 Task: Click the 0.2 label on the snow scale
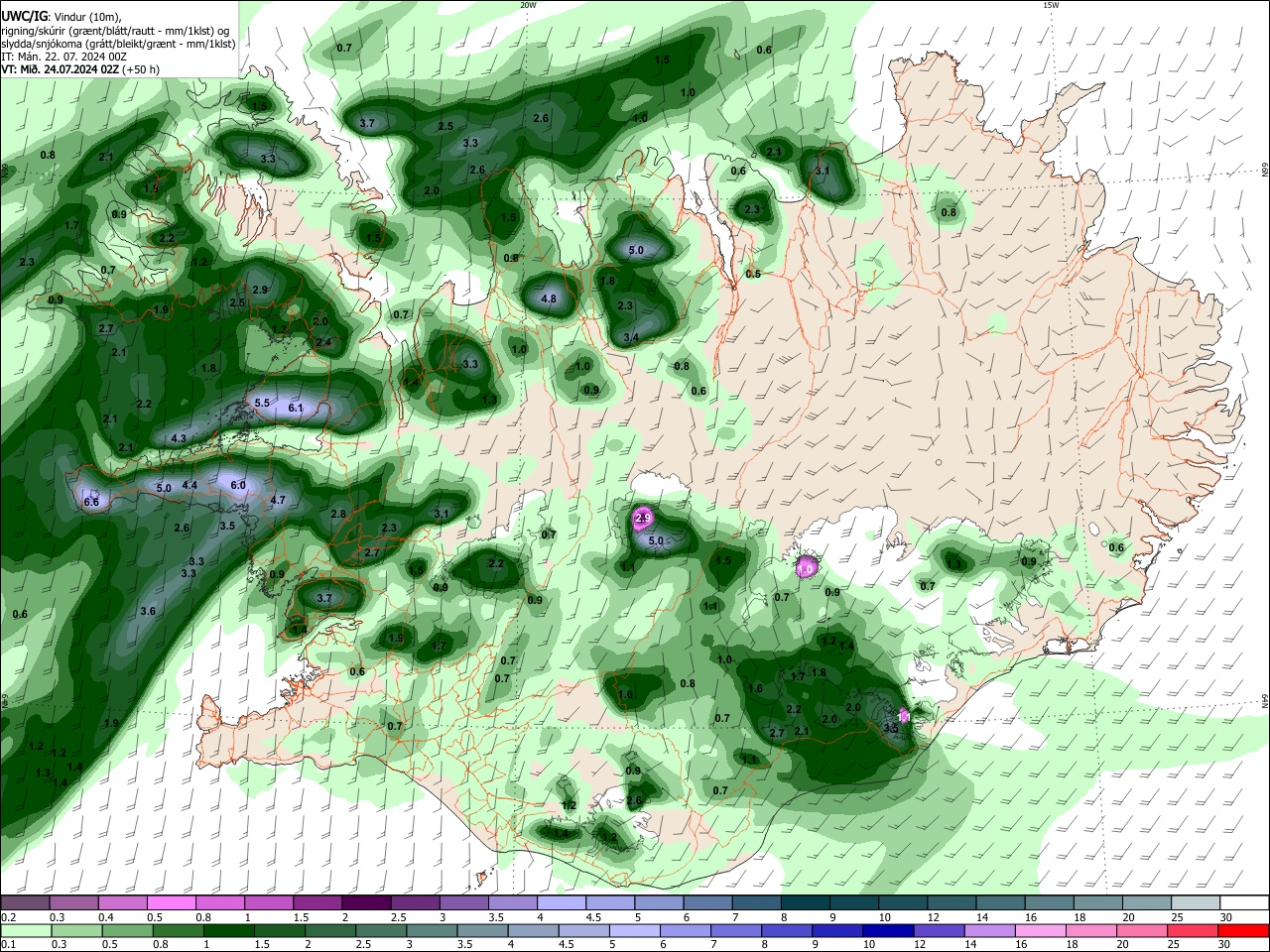pos(8,917)
